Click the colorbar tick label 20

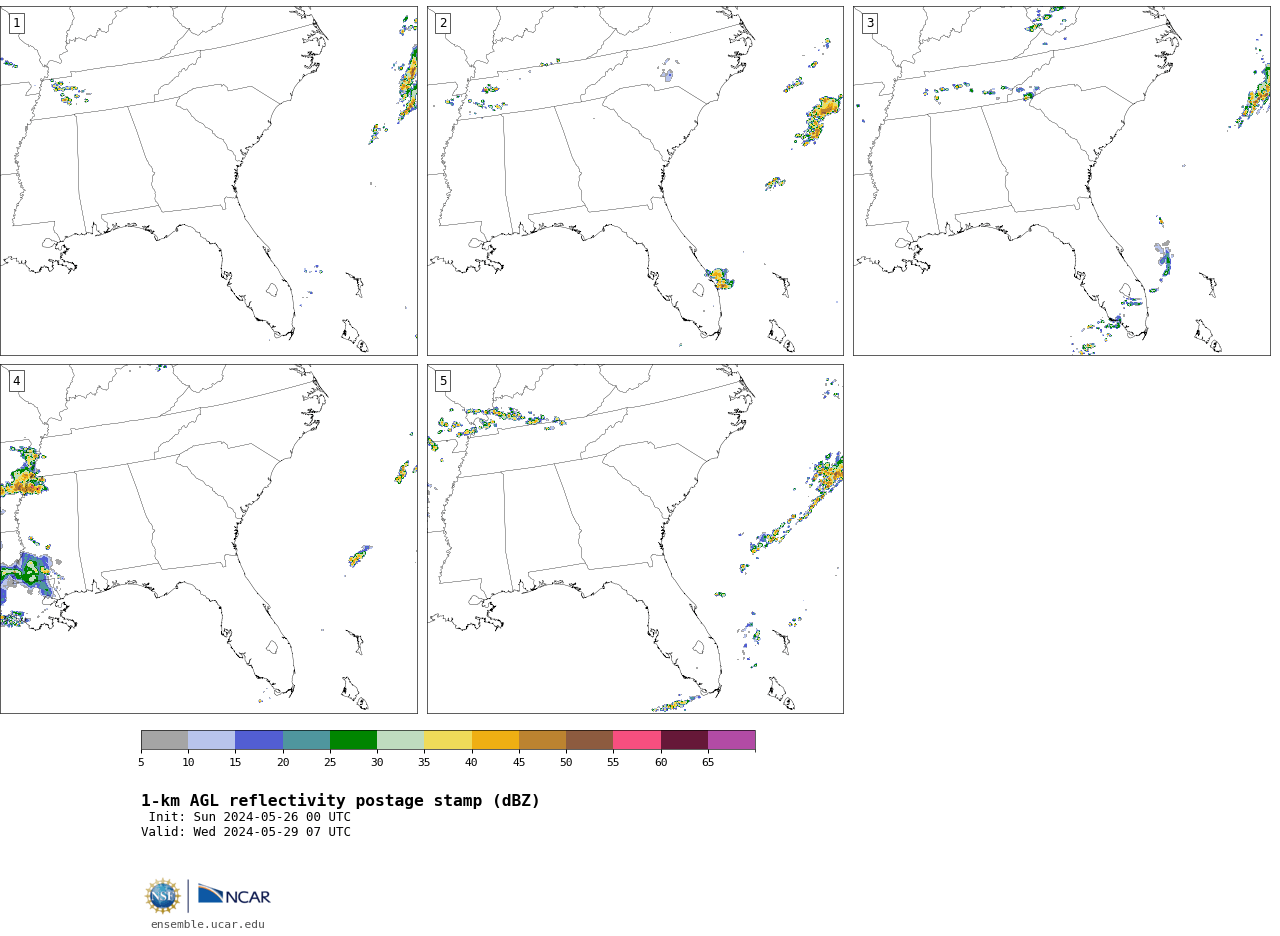click(x=283, y=763)
